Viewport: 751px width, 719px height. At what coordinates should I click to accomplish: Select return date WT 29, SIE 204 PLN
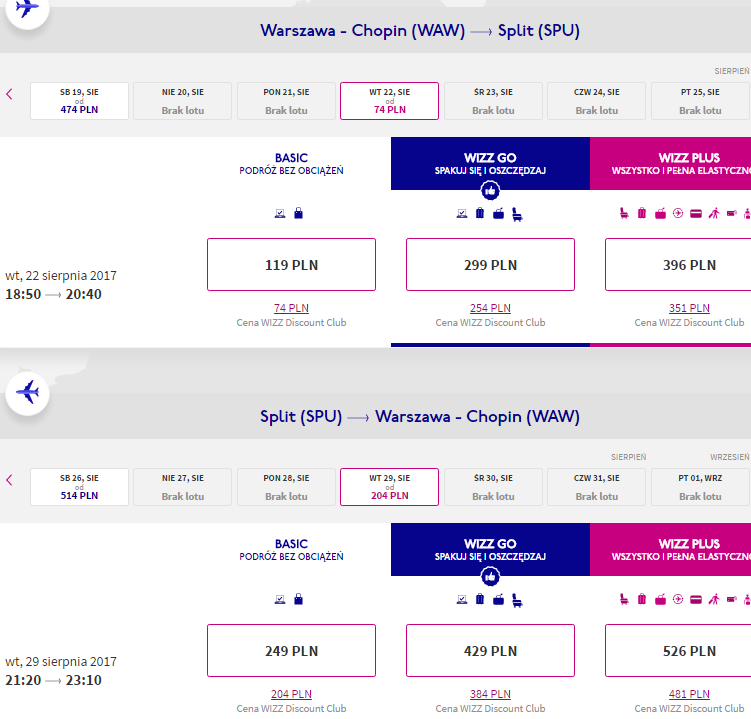(389, 487)
